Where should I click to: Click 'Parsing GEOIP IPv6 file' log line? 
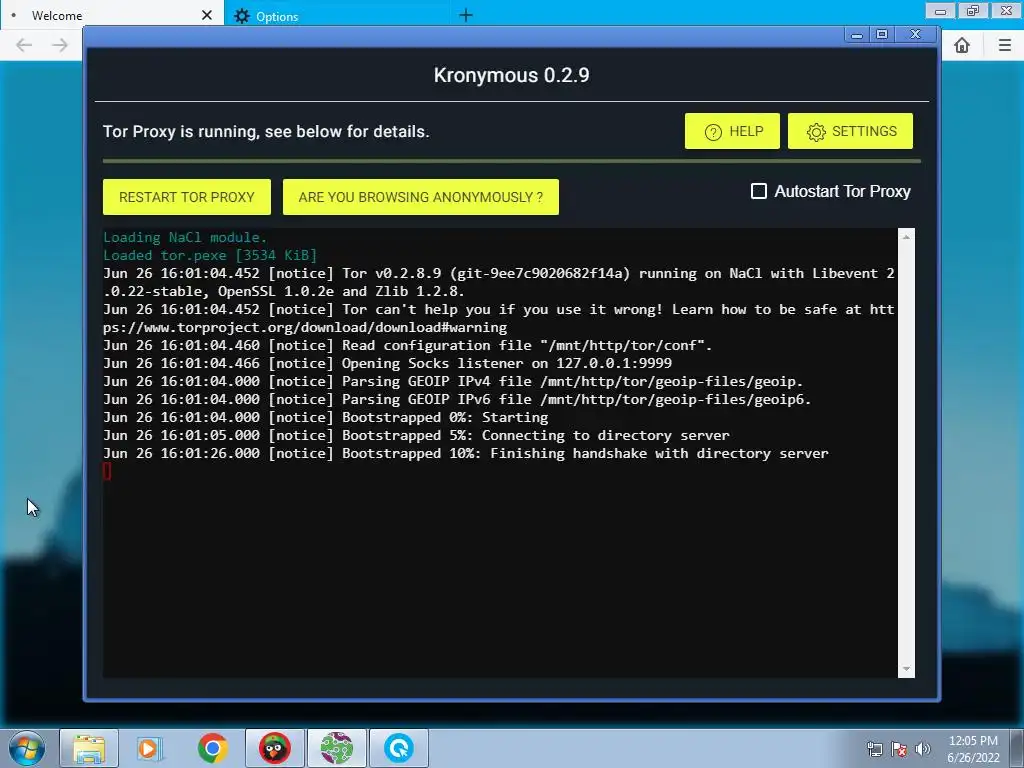pyautogui.click(x=457, y=400)
